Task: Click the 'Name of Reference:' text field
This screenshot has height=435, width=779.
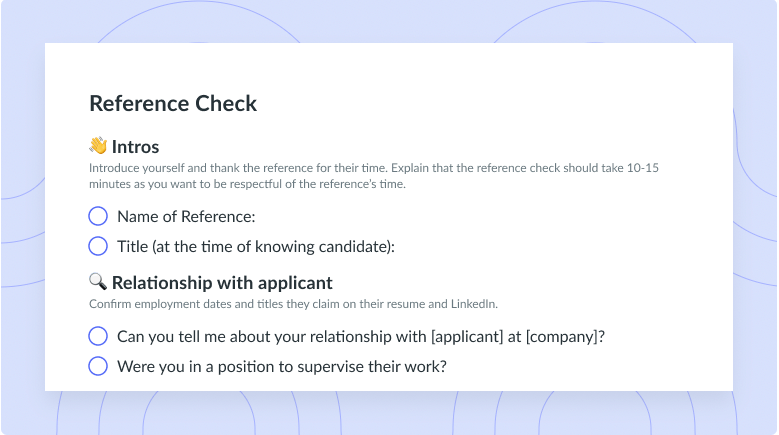Action: point(186,217)
